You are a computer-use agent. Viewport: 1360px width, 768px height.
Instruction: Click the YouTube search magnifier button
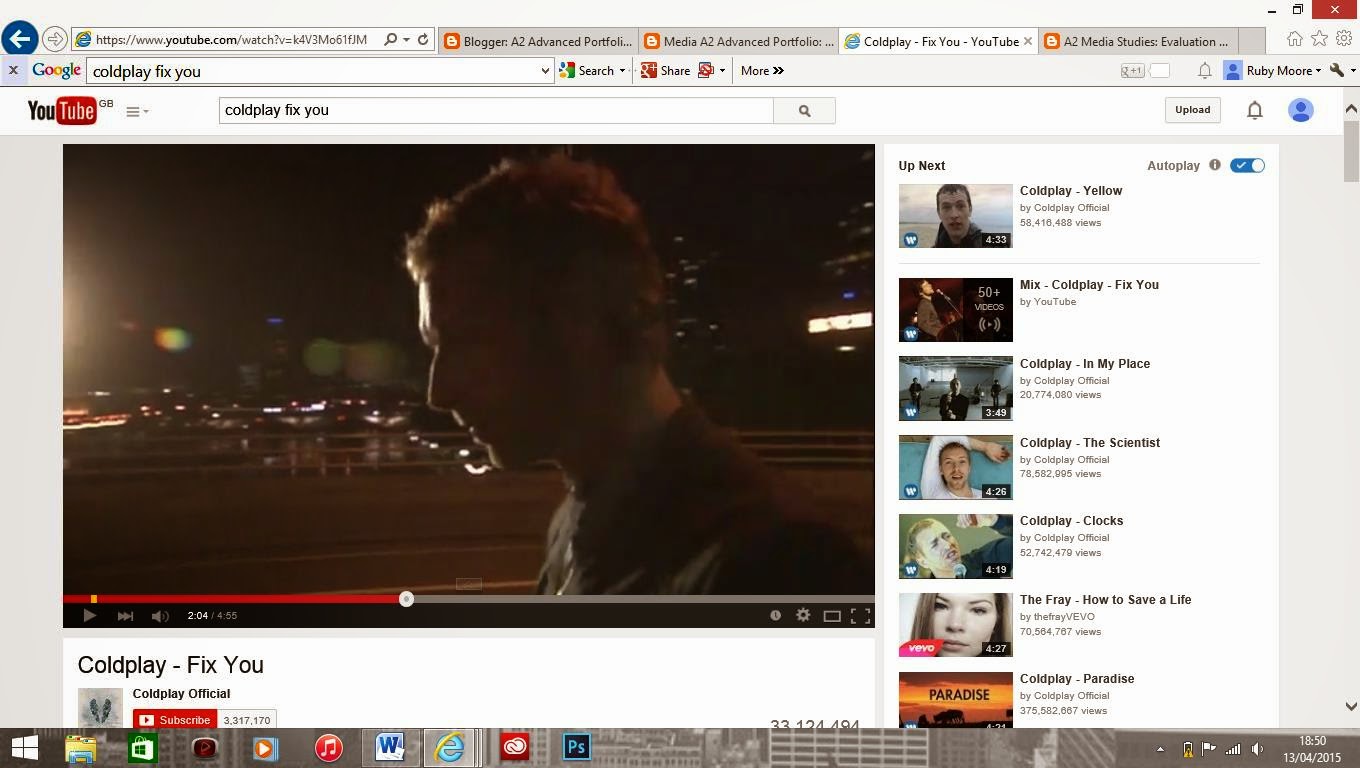[x=805, y=111]
